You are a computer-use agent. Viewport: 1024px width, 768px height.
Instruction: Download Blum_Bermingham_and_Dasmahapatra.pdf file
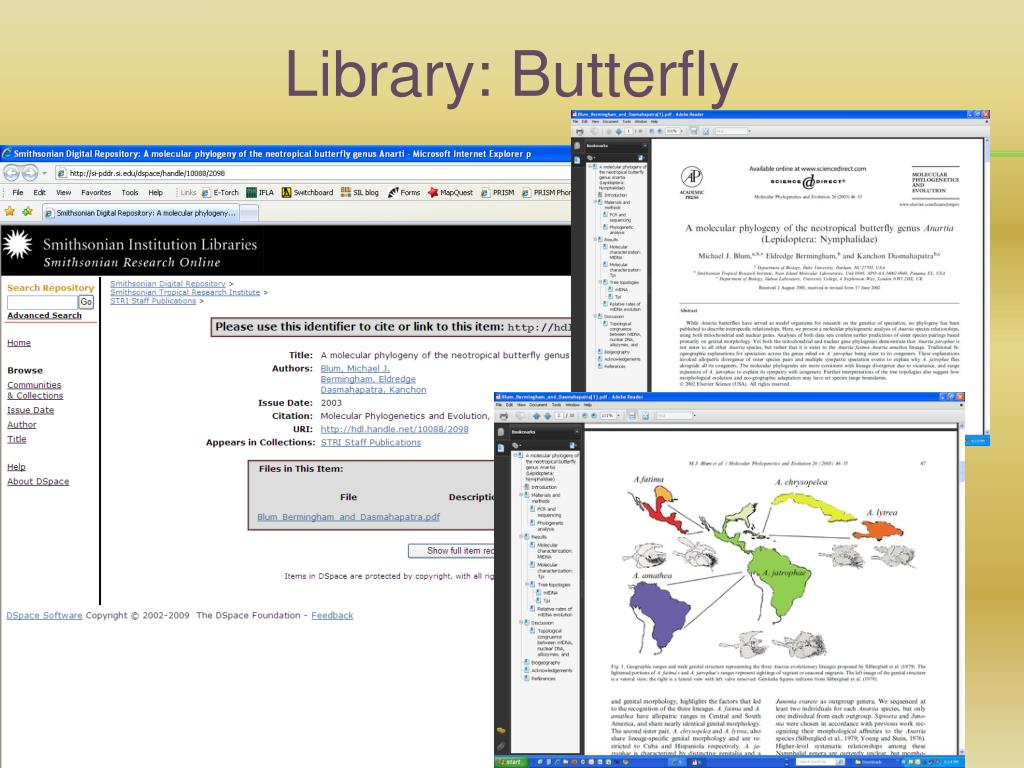(x=349, y=517)
